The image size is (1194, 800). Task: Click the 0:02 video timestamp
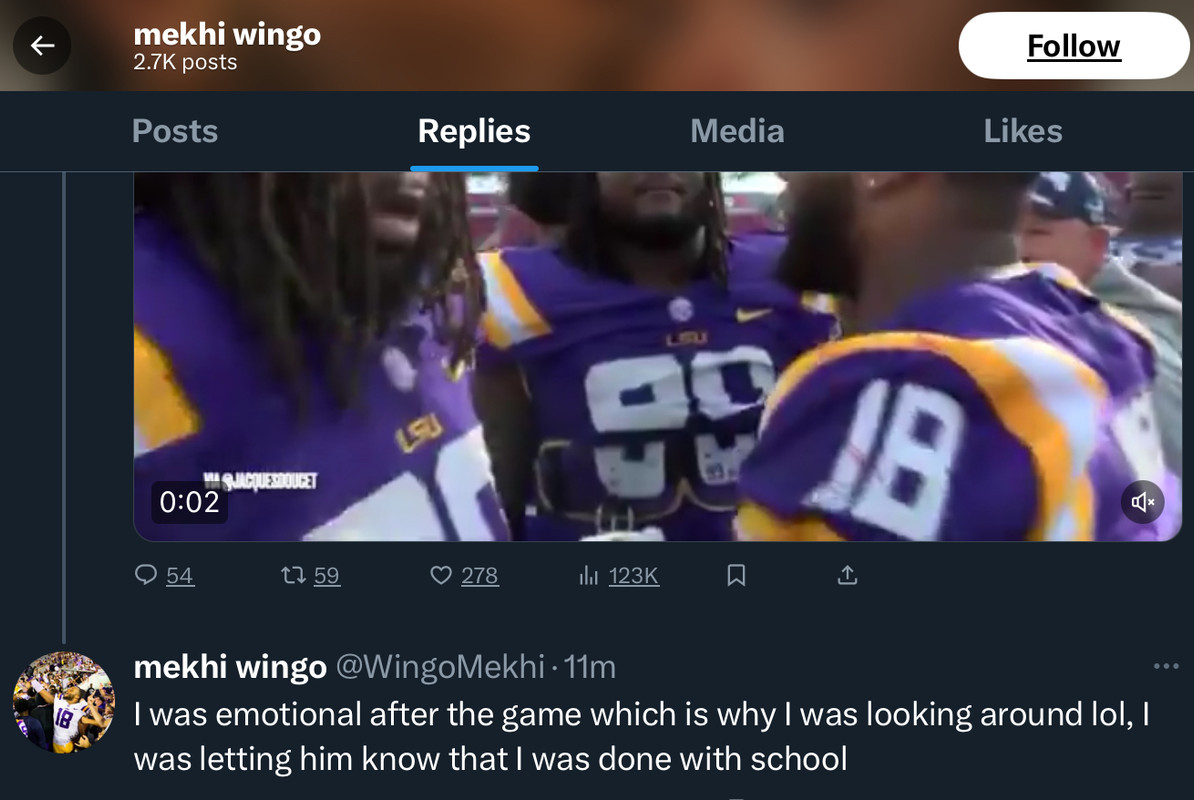(189, 502)
